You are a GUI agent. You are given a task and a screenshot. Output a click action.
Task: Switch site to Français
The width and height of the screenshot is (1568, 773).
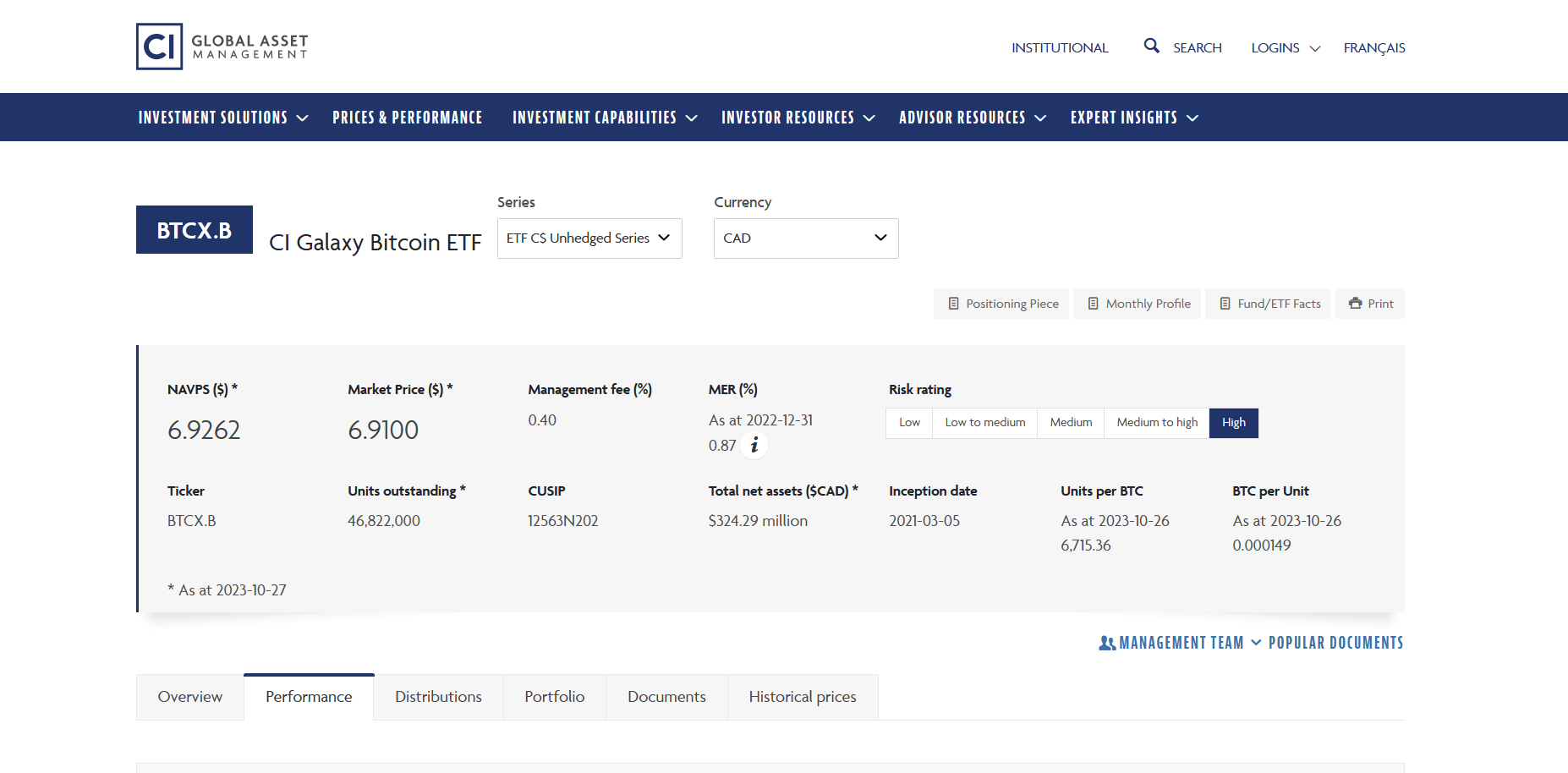1374,48
